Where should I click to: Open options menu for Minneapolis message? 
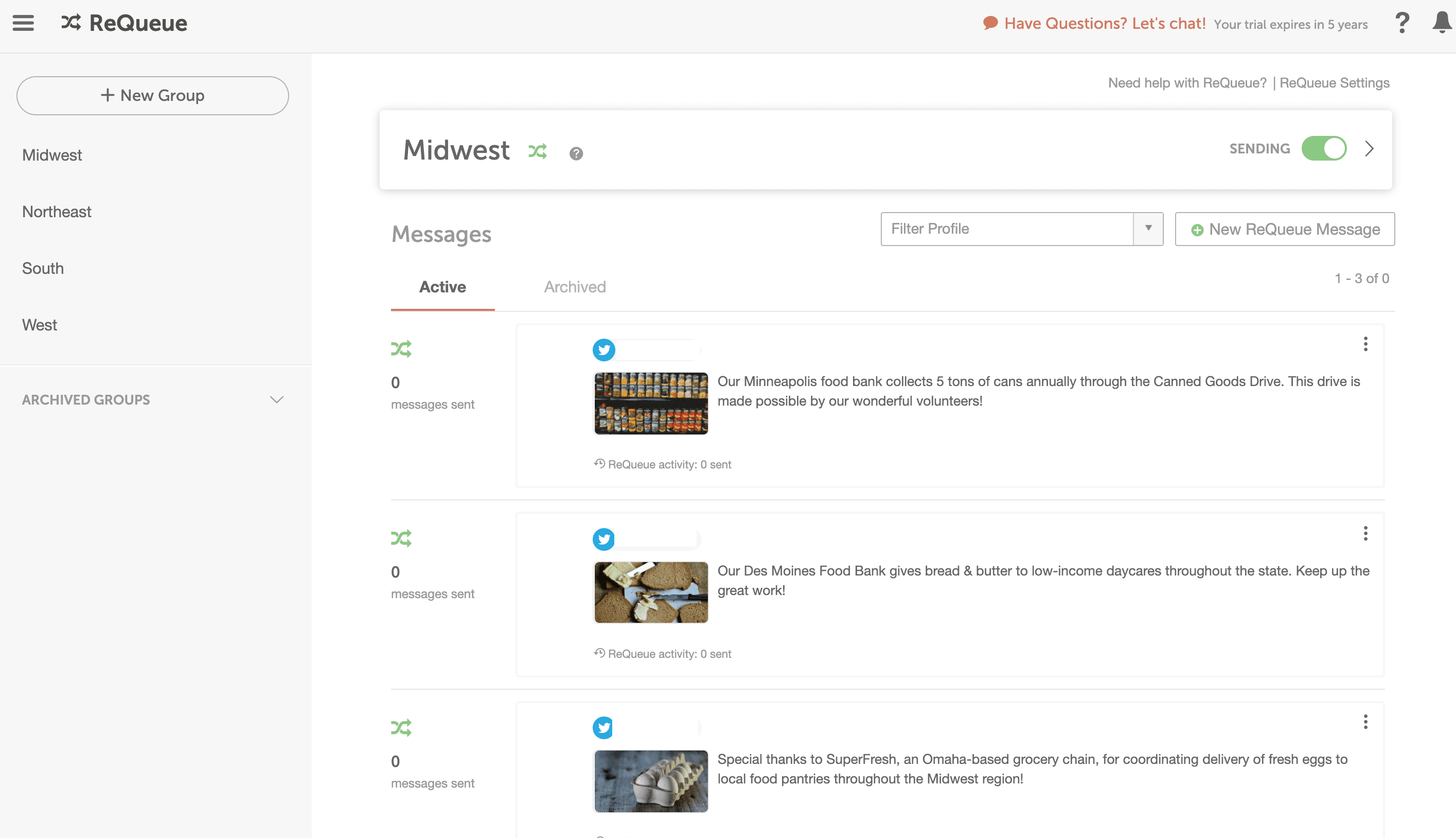point(1365,344)
